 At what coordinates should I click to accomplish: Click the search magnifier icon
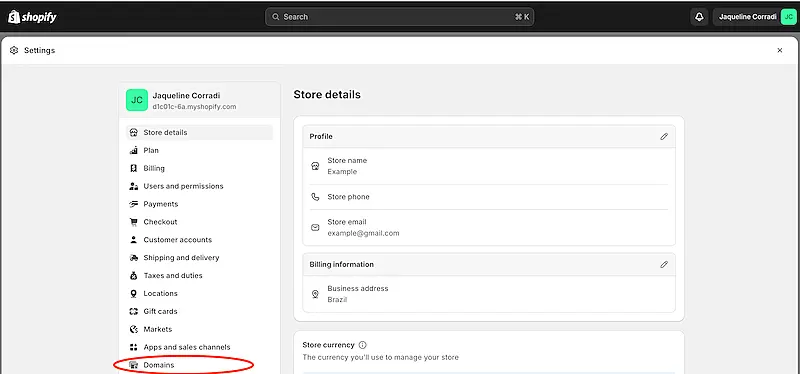(276, 17)
